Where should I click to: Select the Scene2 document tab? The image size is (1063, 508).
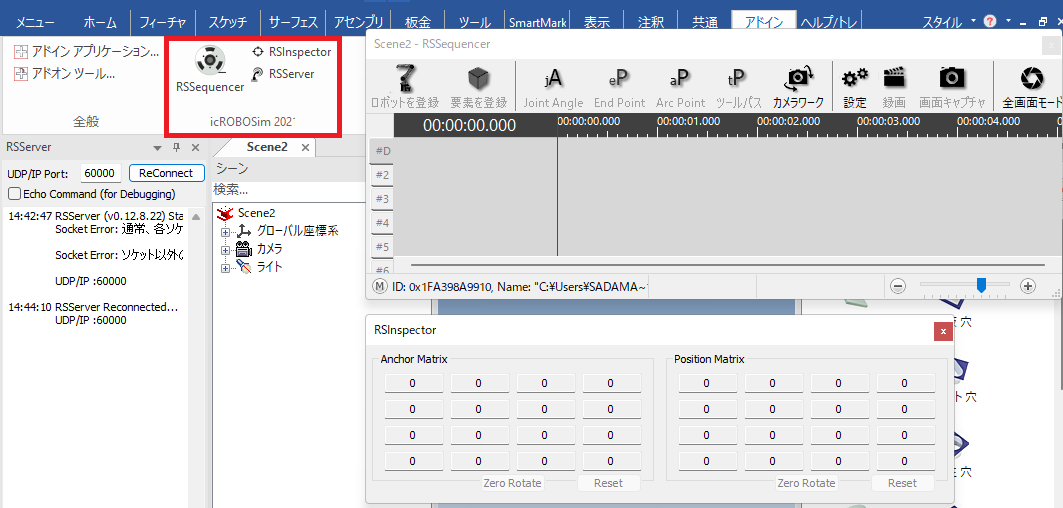click(267, 147)
